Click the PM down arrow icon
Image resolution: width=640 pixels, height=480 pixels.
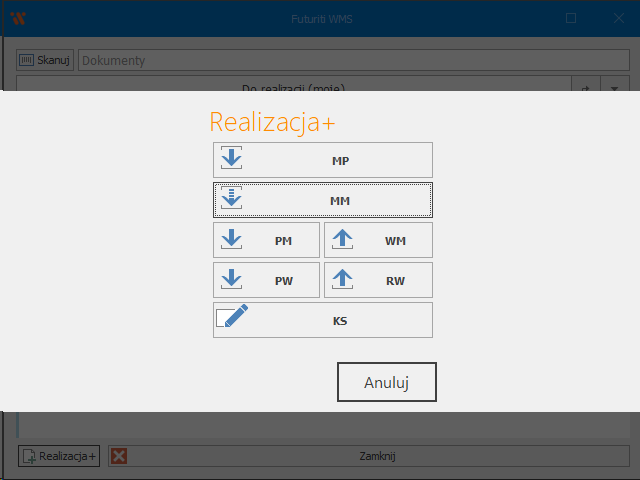(232, 240)
